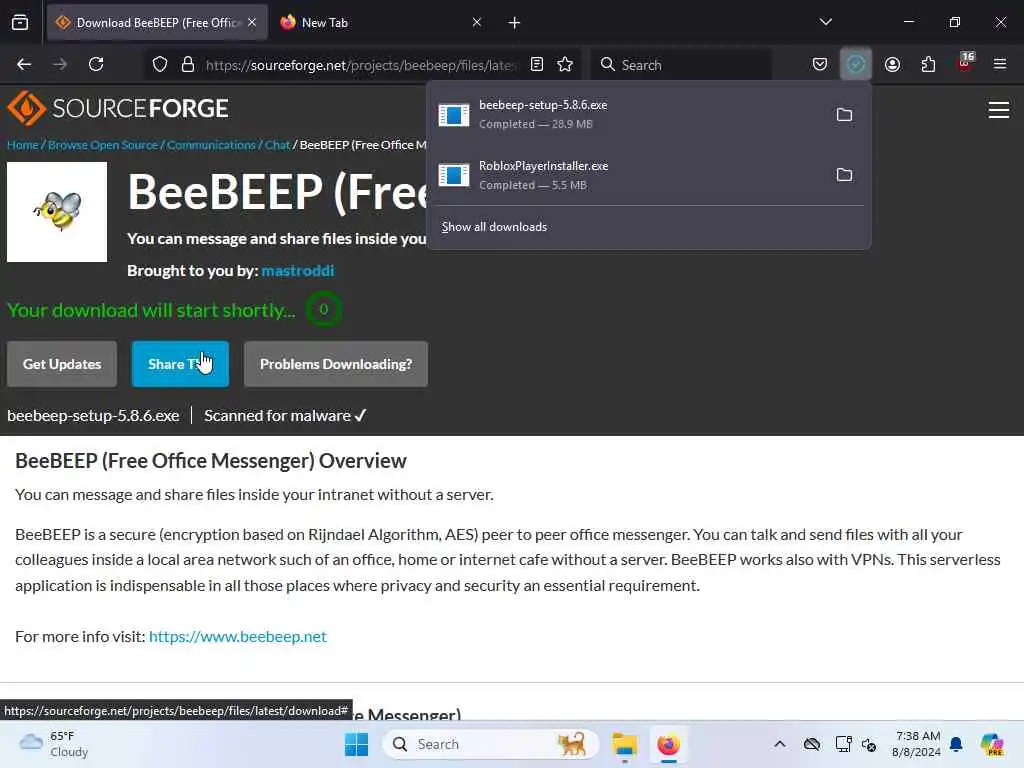Open the Windows Start menu
The height and width of the screenshot is (768, 1024).
[x=357, y=744]
